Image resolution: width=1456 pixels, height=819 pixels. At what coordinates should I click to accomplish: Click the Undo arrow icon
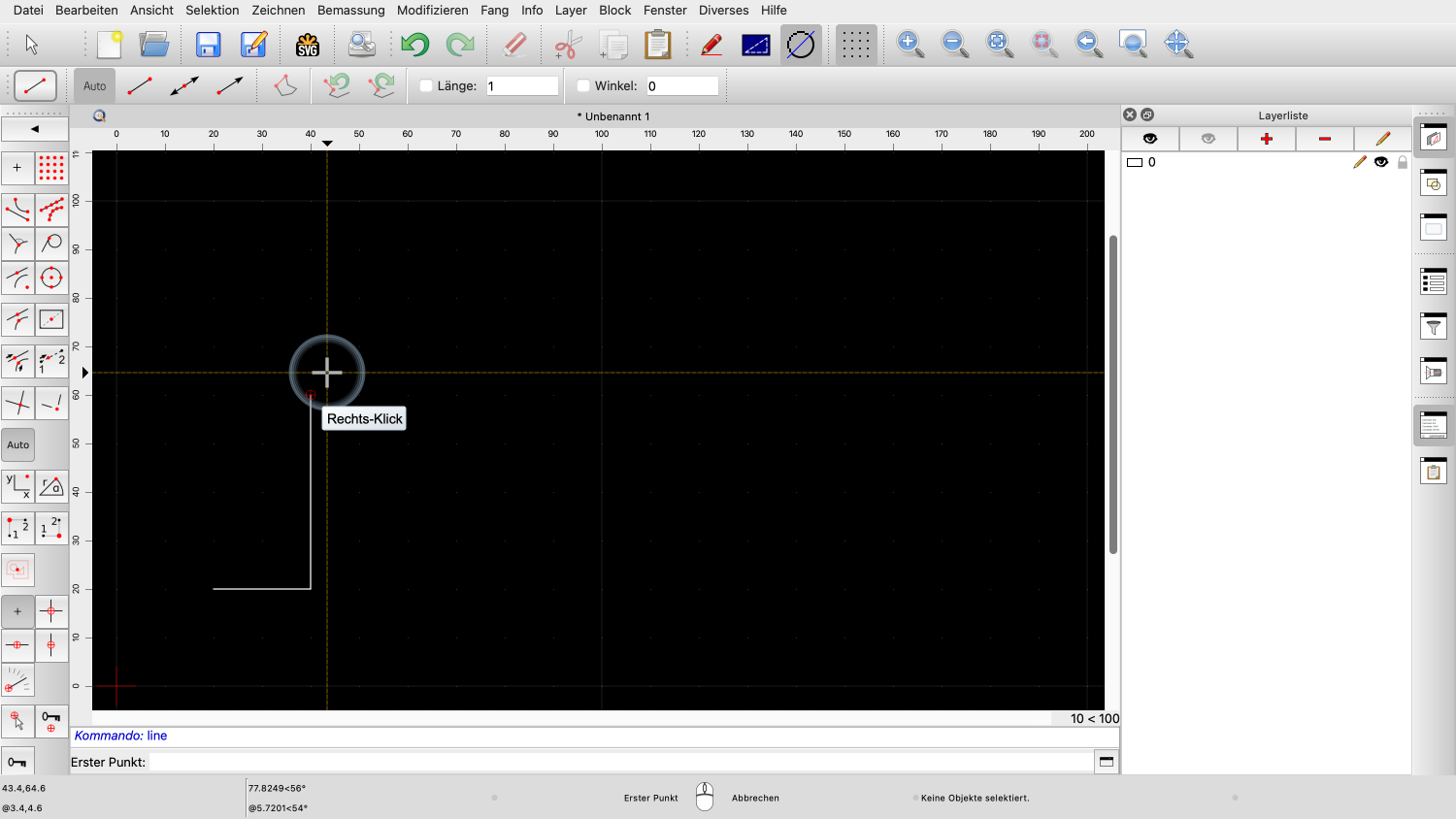pos(415,45)
